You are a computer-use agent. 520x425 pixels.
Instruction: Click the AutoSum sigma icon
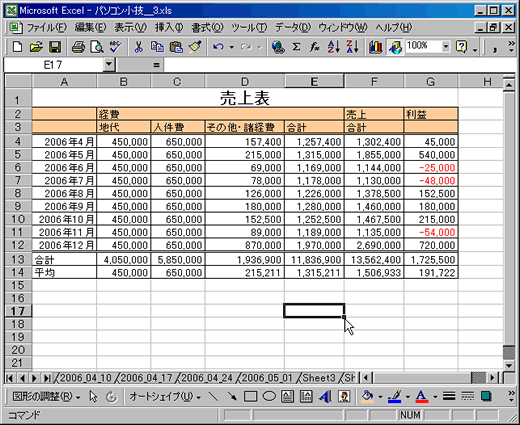point(296,47)
